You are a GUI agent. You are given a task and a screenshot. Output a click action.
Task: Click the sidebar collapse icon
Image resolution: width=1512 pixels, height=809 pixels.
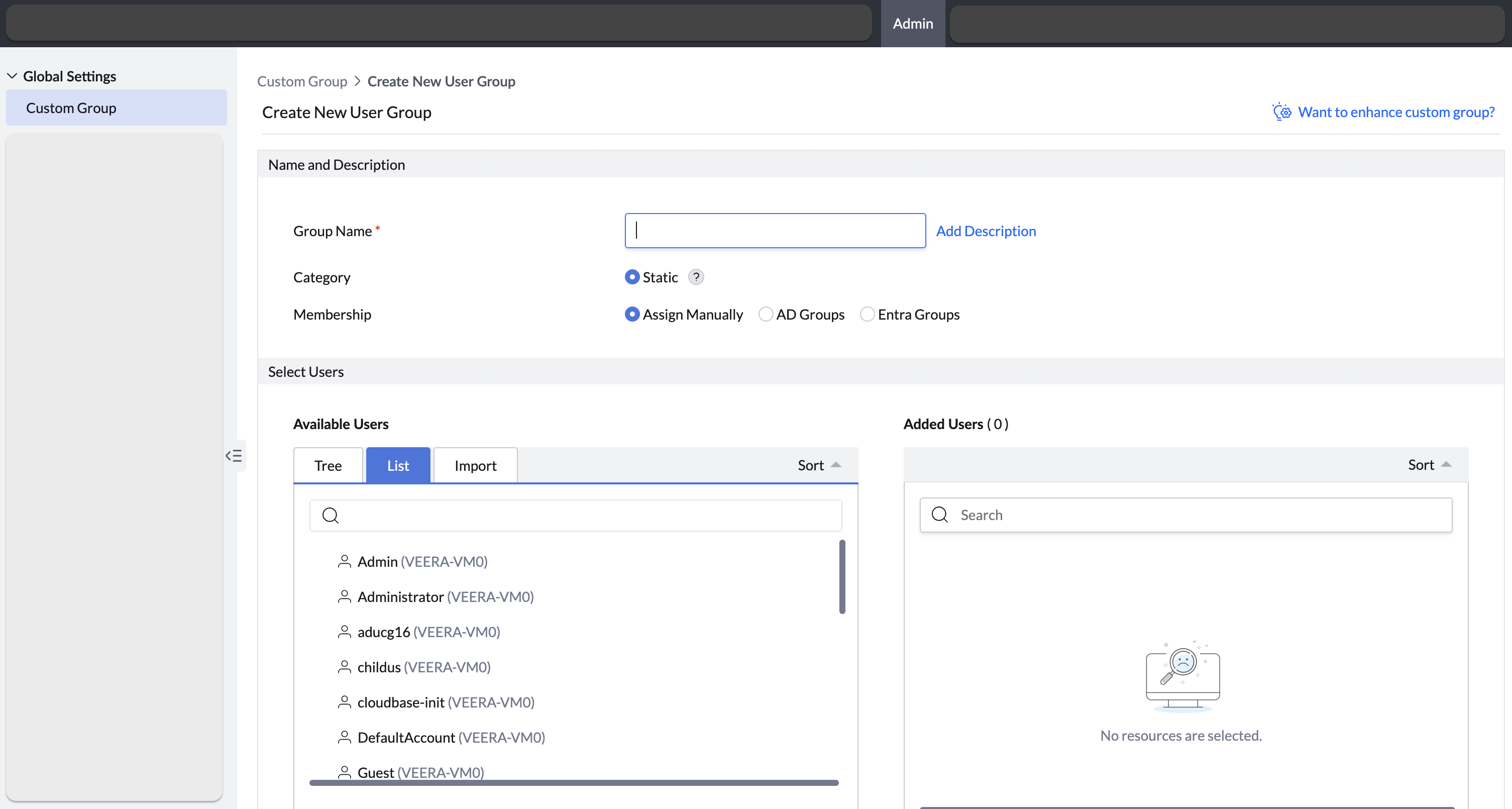234,456
